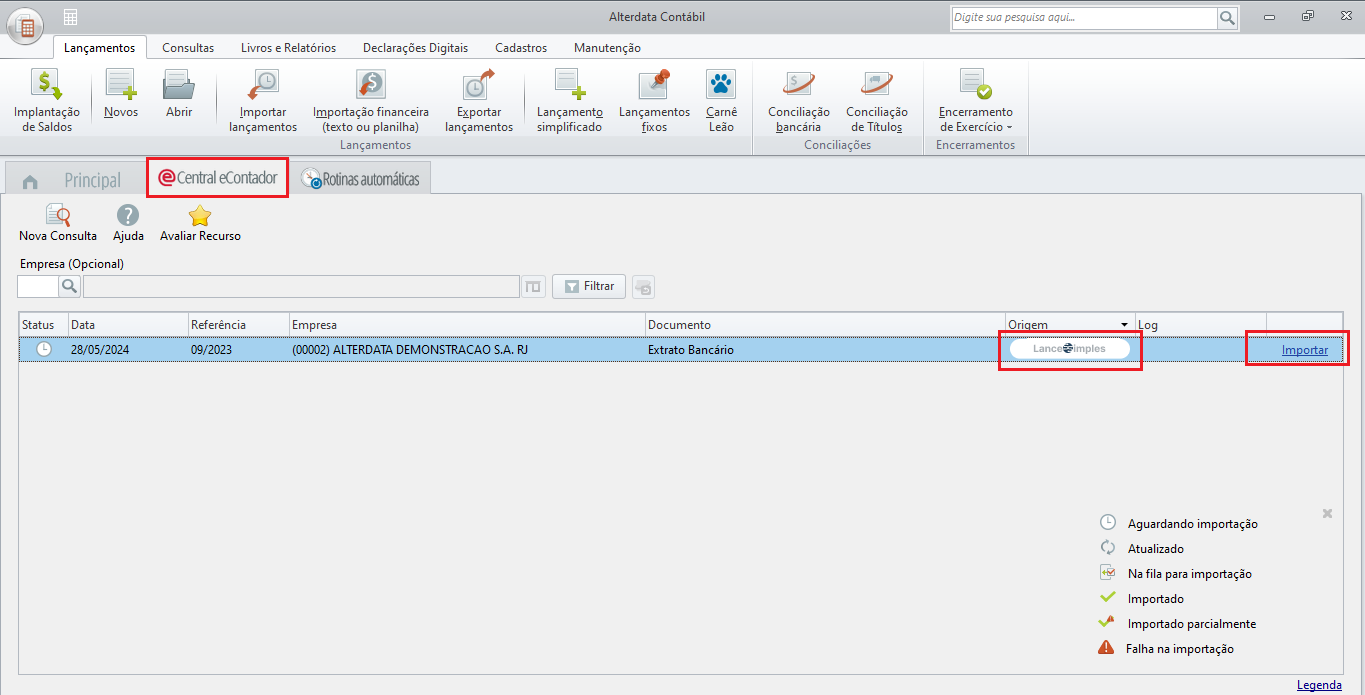Screen dimensions: 1365x695
Task: Switch to Rotinas automáticas tab
Action: (361, 179)
